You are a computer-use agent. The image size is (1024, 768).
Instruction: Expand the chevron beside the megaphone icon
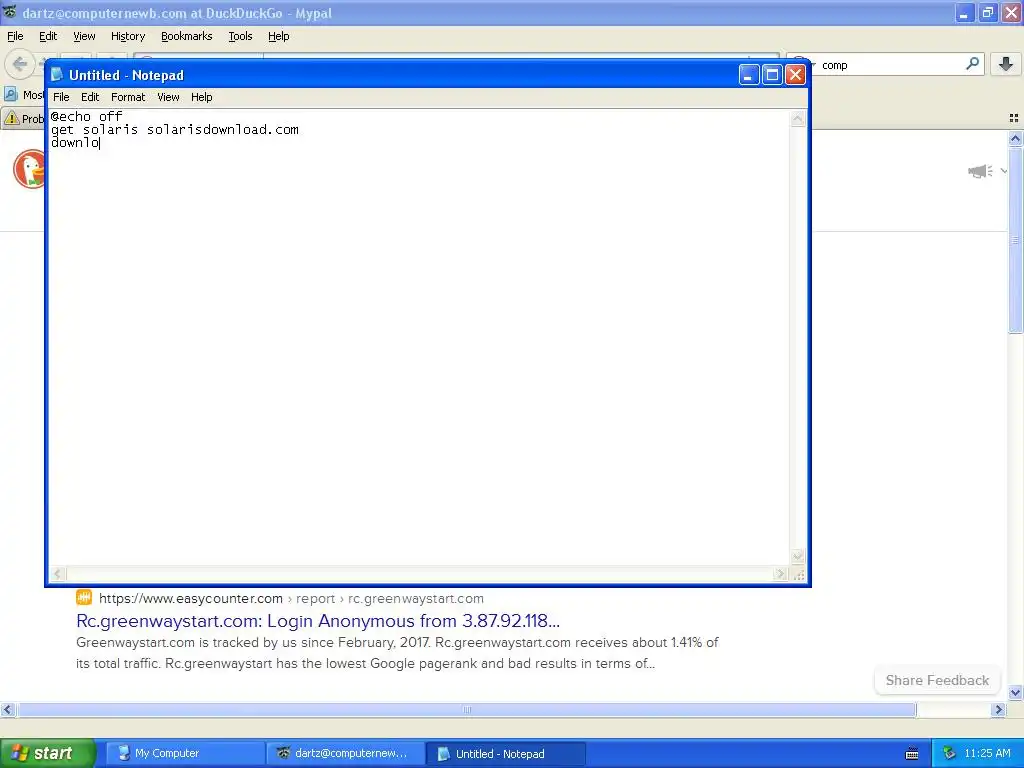point(1004,171)
